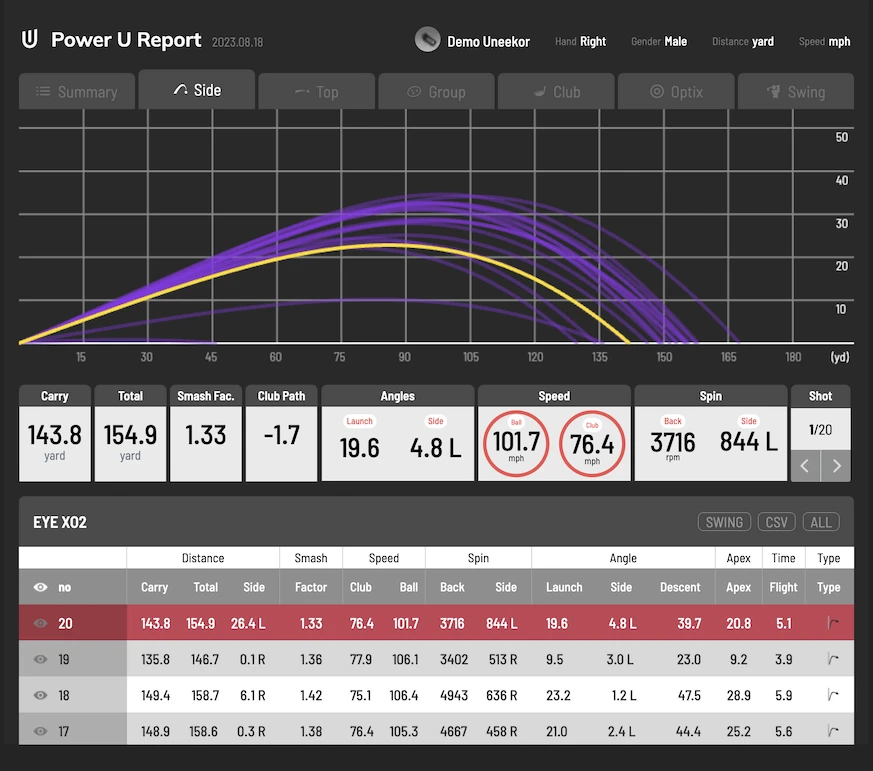Open the Optix tab

coord(676,92)
